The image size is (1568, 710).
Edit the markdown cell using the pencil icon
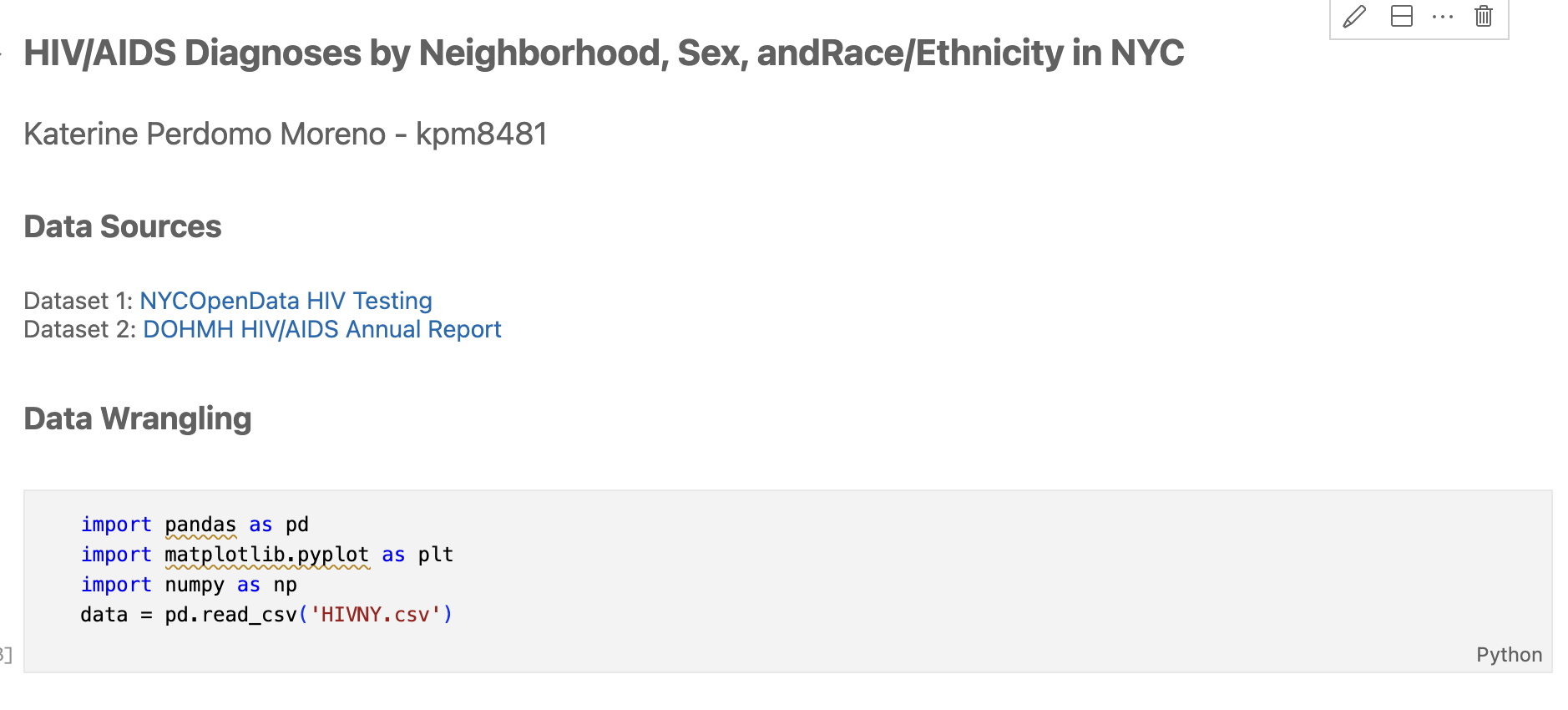(1354, 16)
